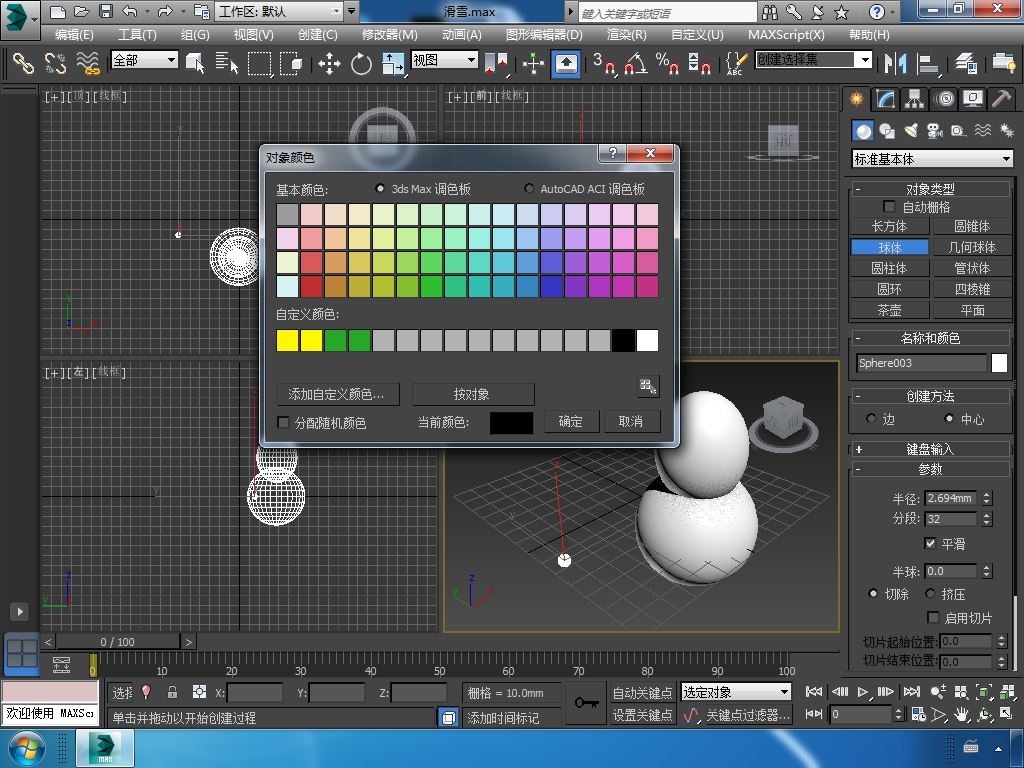This screenshot has width=1024, height=768.
Task: Click the 当前颜色 black swatch
Action: [511, 422]
